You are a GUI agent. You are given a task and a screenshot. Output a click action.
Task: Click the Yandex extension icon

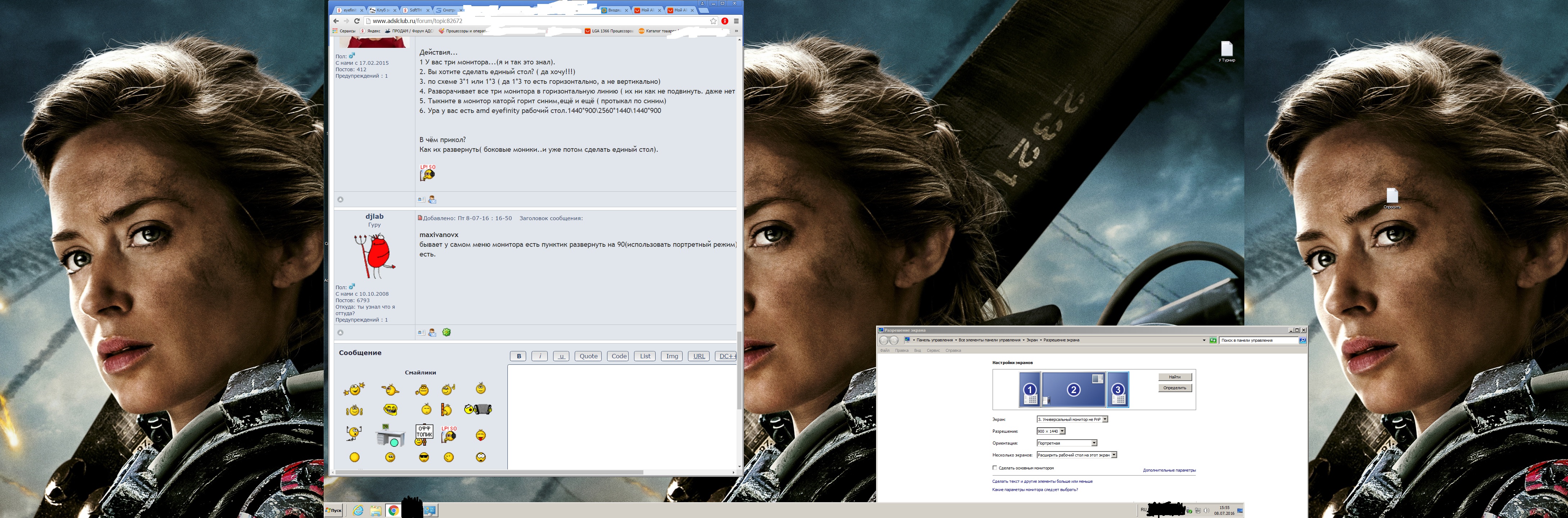[x=724, y=21]
